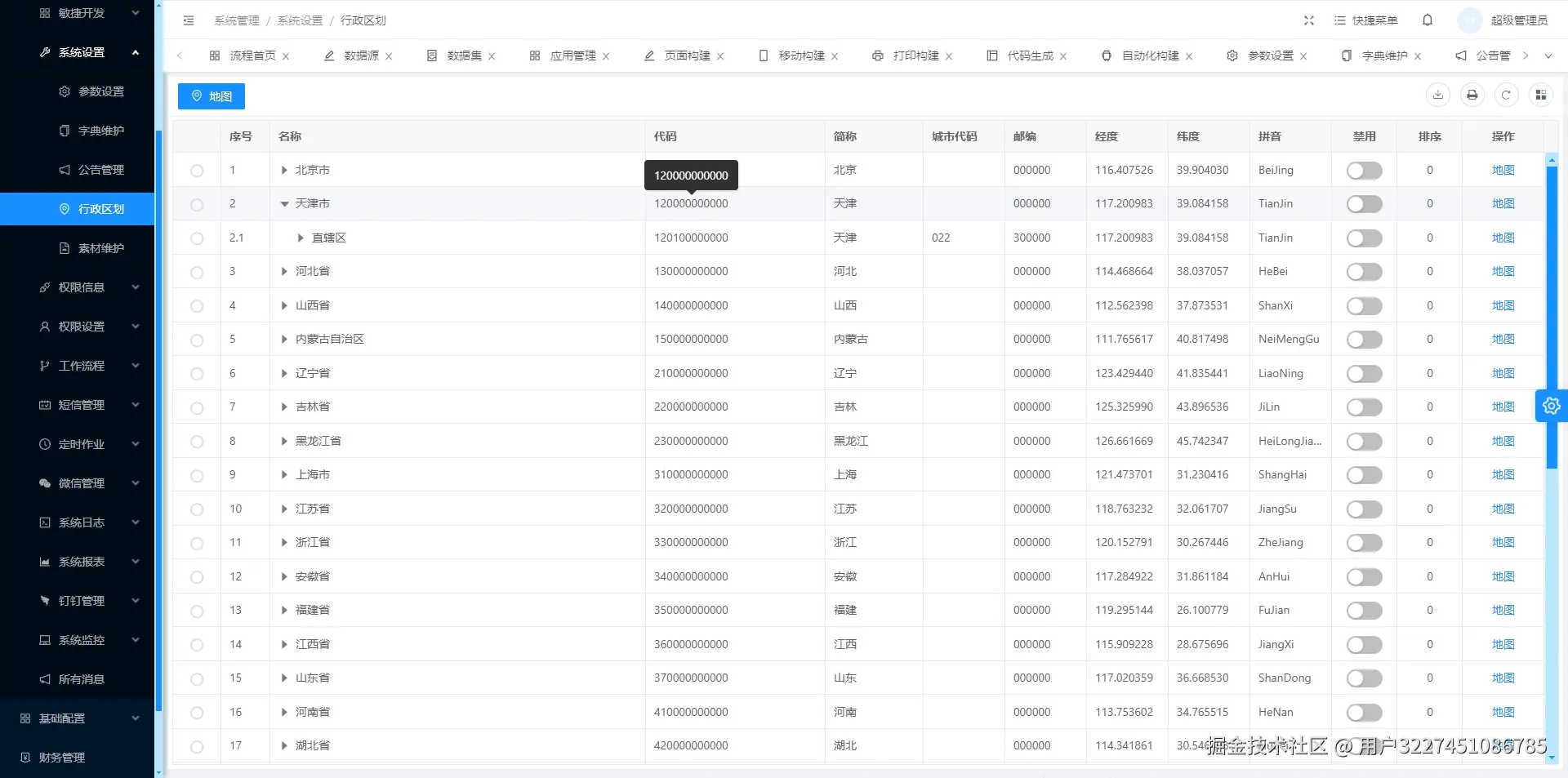Open the 地图 link for 福建省

coord(1503,610)
